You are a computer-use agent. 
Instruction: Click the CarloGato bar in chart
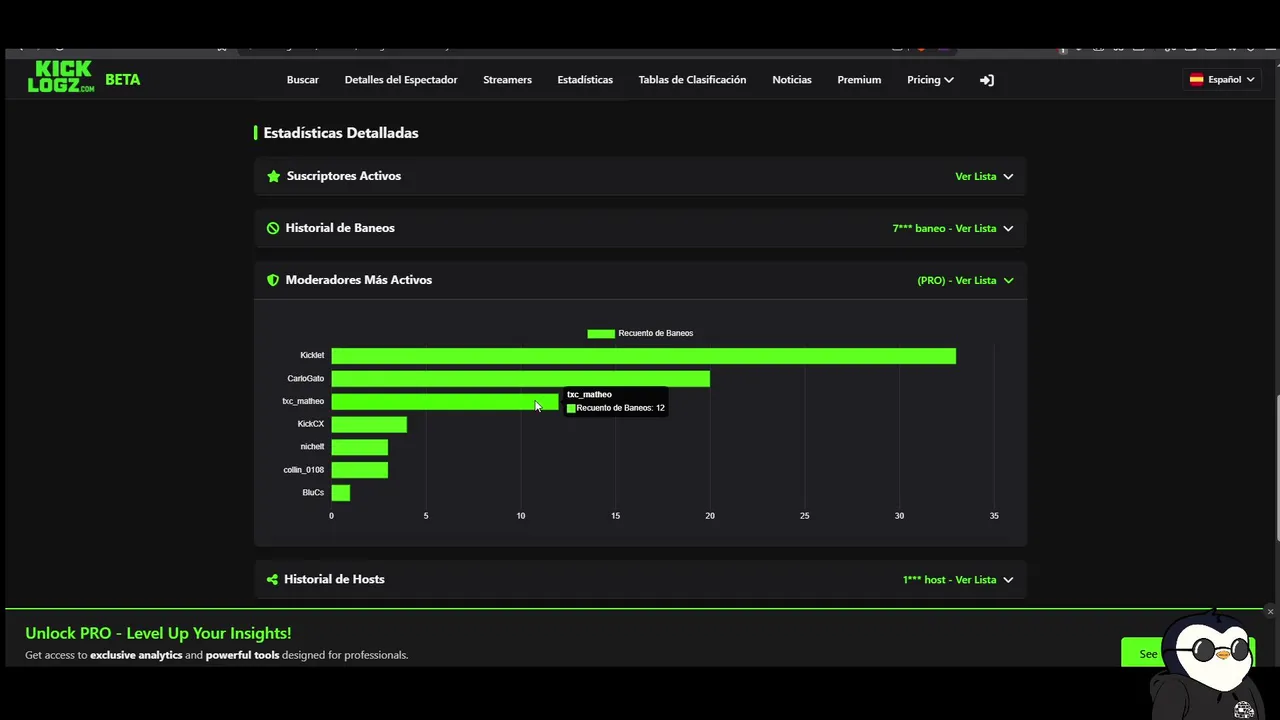click(520, 379)
